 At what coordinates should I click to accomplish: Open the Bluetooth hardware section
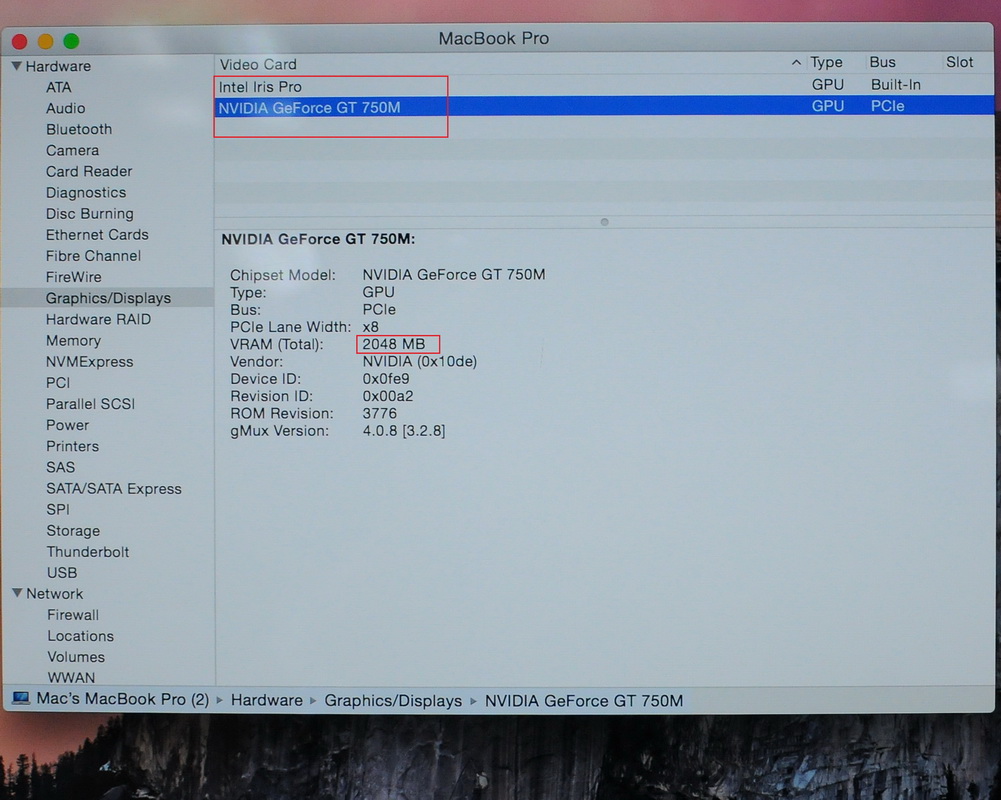[x=79, y=130]
